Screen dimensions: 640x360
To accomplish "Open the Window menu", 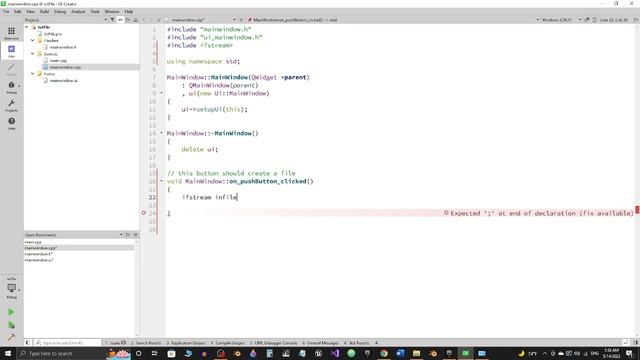I will tap(112, 11).
